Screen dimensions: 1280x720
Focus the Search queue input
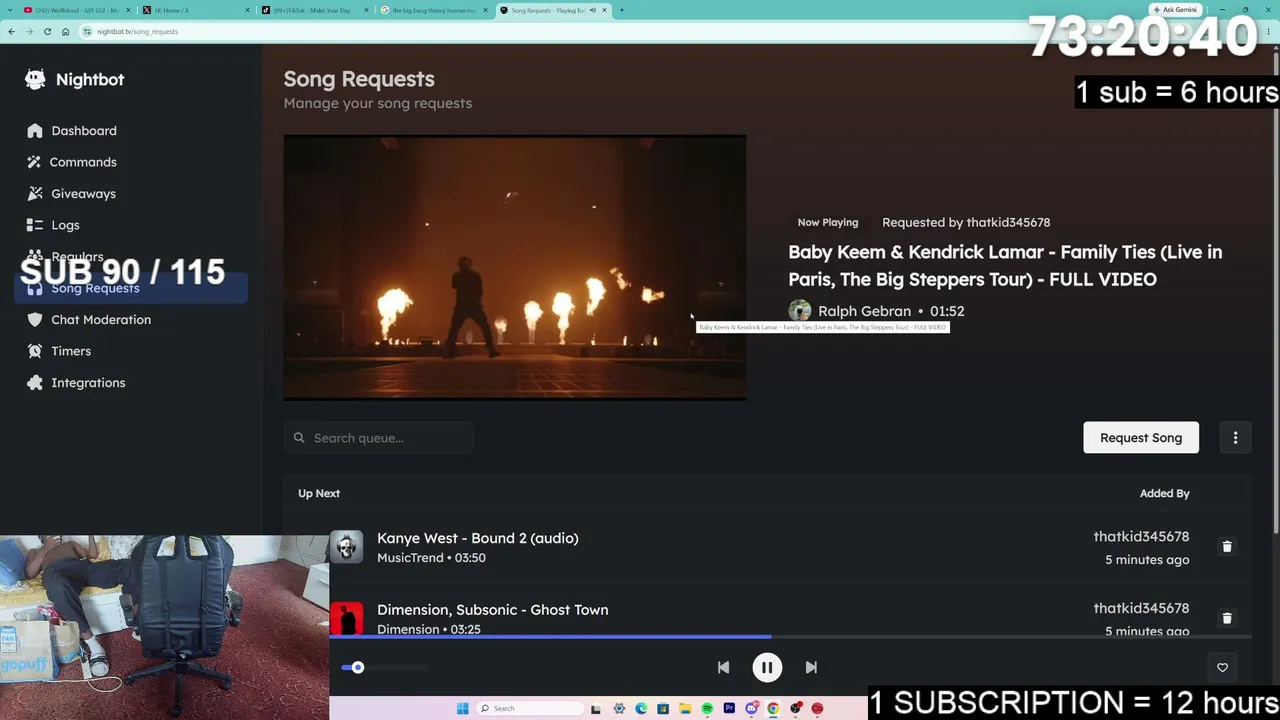point(378,438)
